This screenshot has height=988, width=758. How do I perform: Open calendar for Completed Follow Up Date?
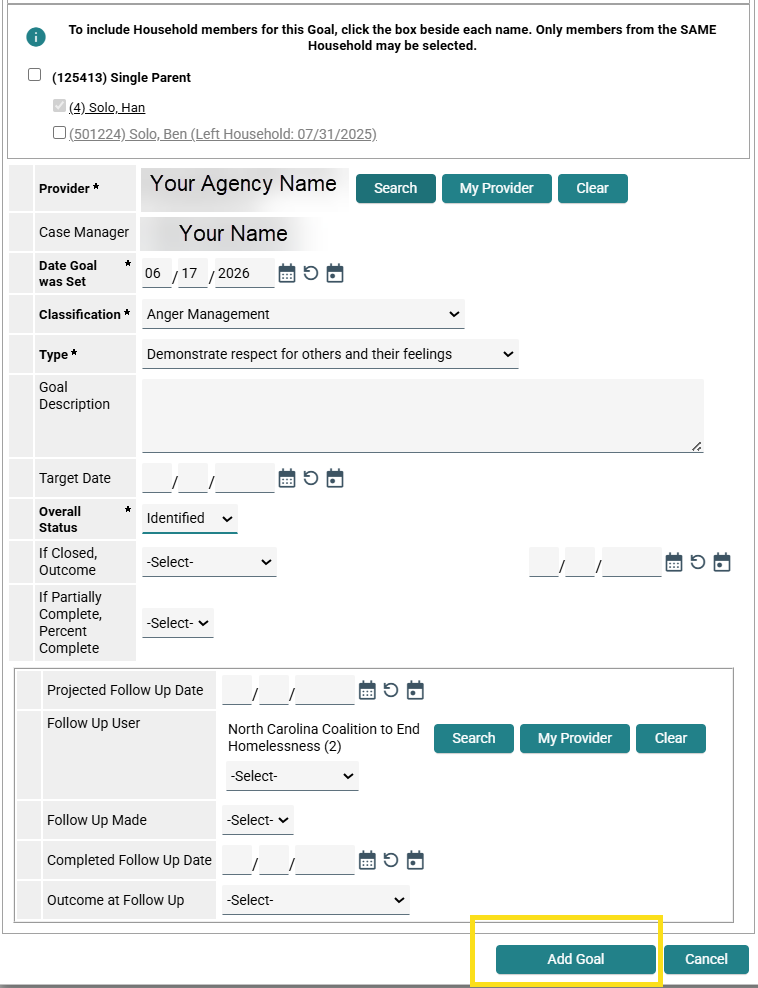[367, 860]
